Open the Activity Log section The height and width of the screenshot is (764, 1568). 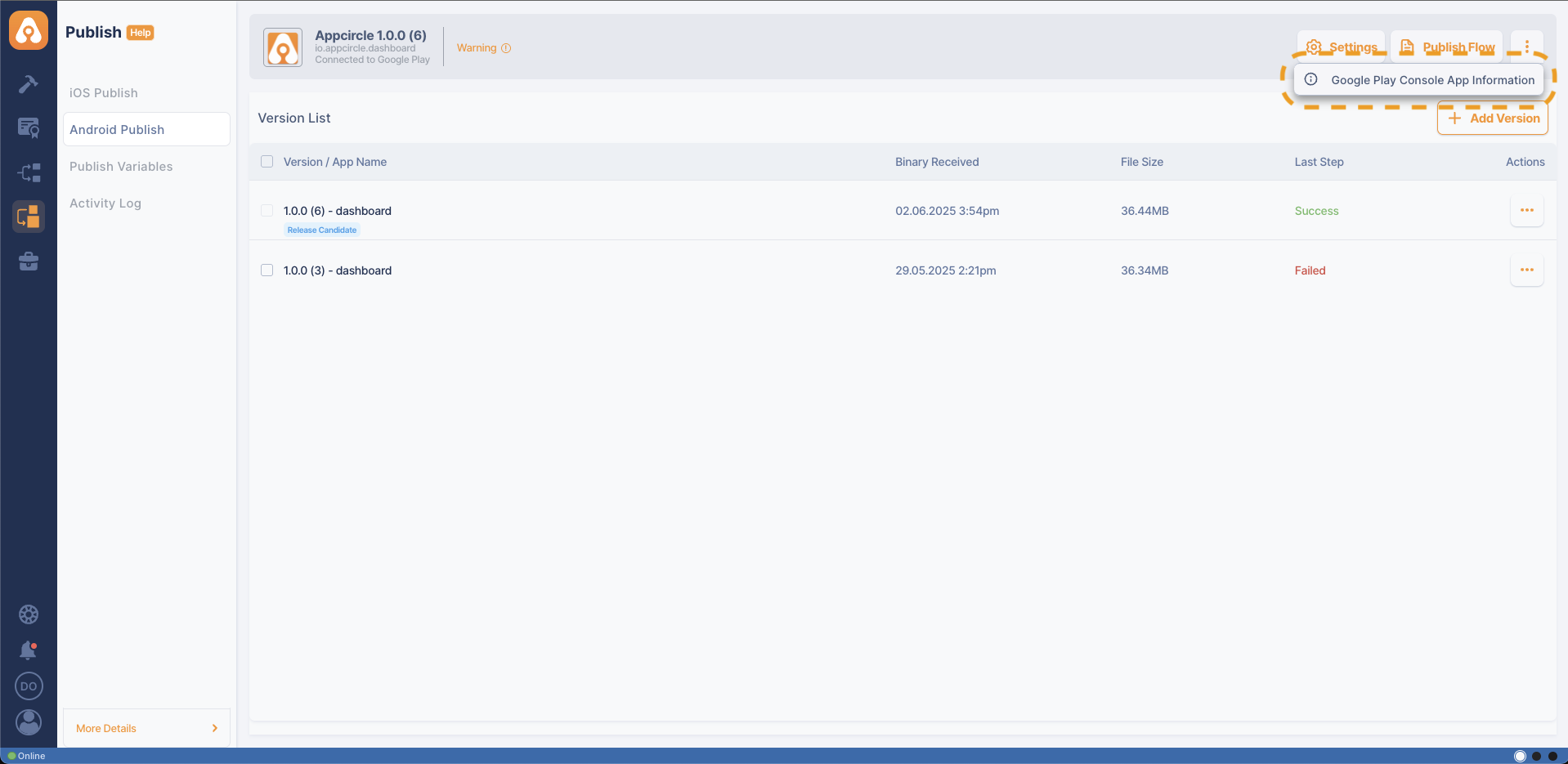pos(105,203)
